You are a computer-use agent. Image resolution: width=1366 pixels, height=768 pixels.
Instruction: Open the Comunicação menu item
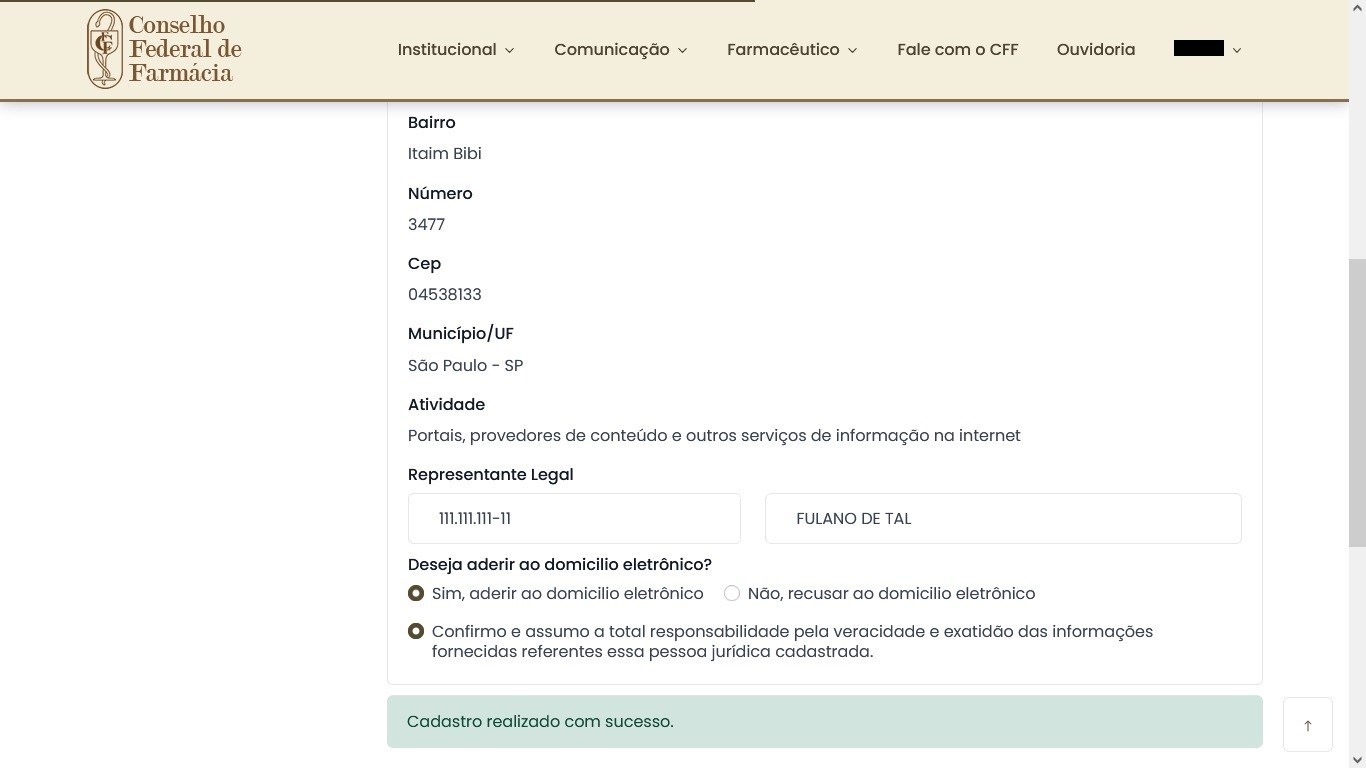(611, 49)
